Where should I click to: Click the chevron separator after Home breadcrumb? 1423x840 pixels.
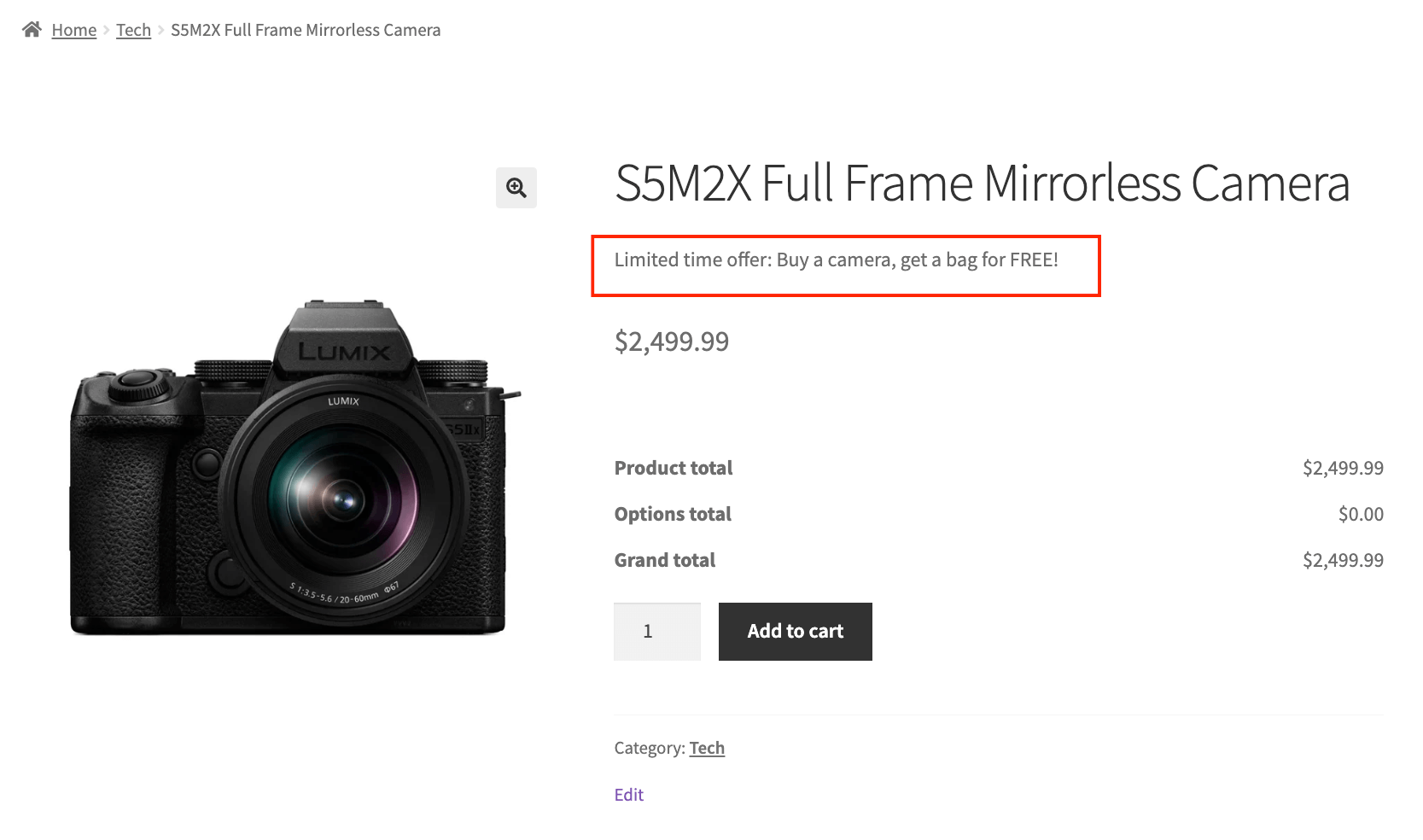pos(107,30)
